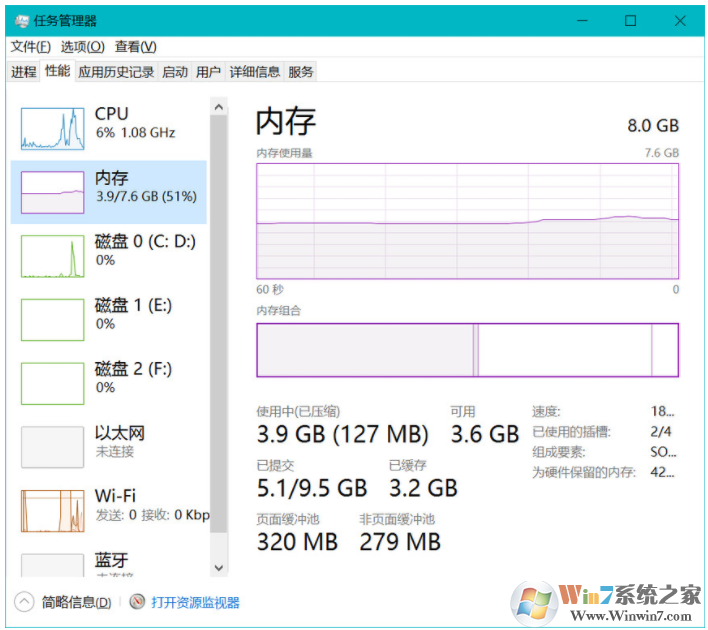Open the 查看(V) menu

135,47
